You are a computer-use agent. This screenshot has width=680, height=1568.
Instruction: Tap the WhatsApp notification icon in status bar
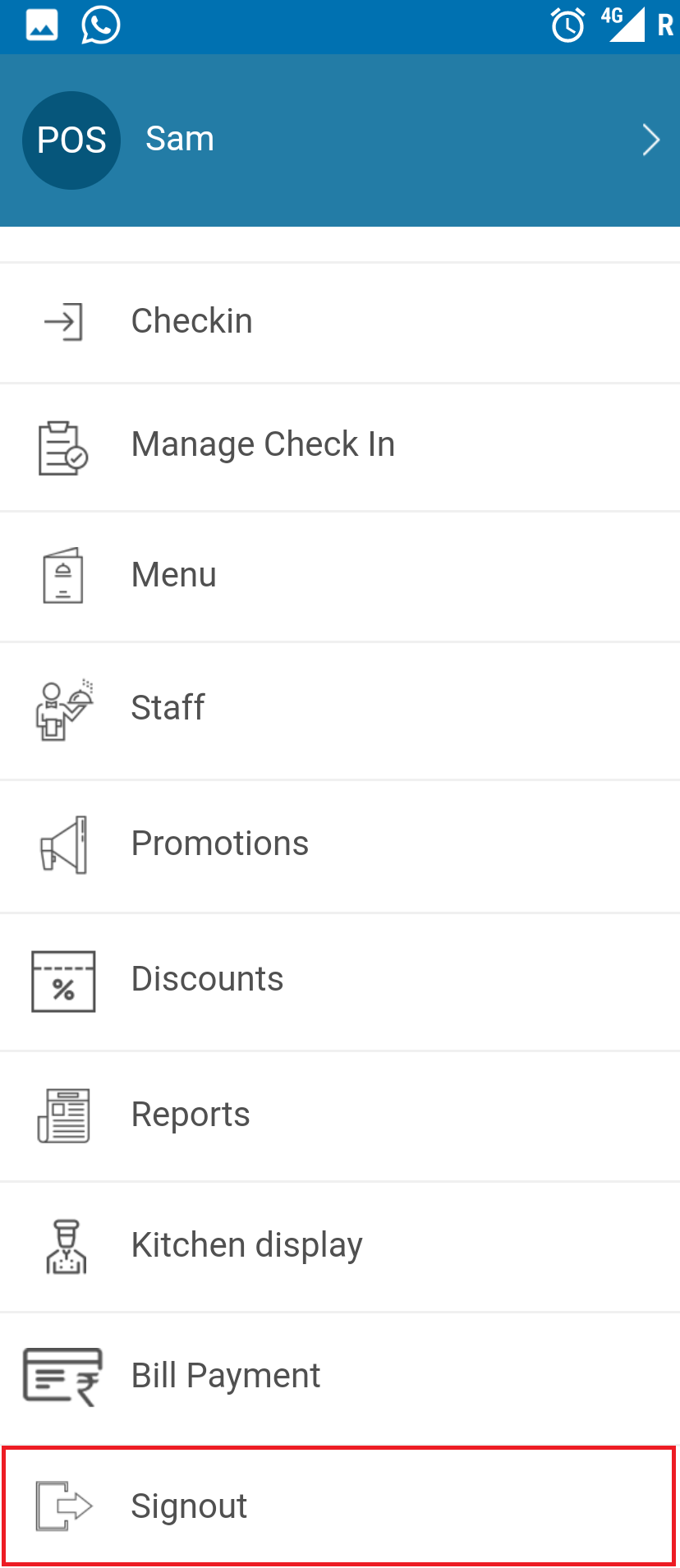coord(101,25)
